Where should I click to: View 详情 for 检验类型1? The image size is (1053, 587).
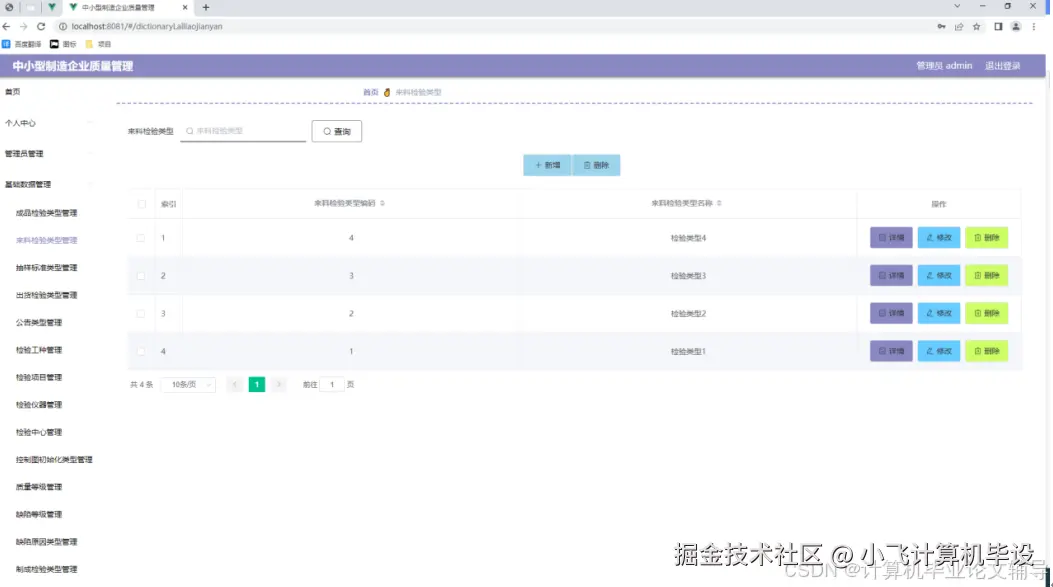tap(891, 351)
